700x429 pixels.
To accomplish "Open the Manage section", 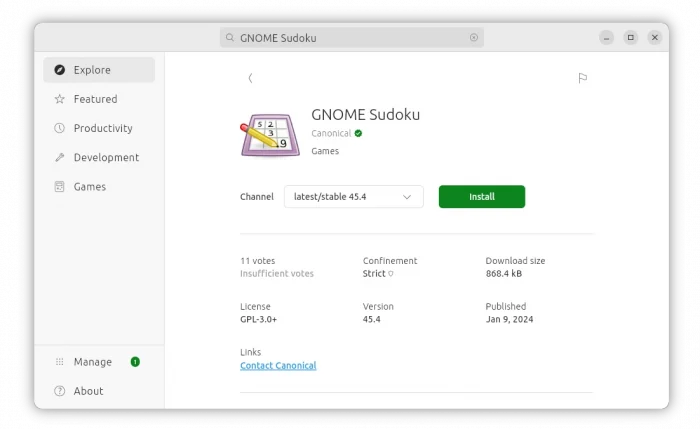I will [92, 362].
